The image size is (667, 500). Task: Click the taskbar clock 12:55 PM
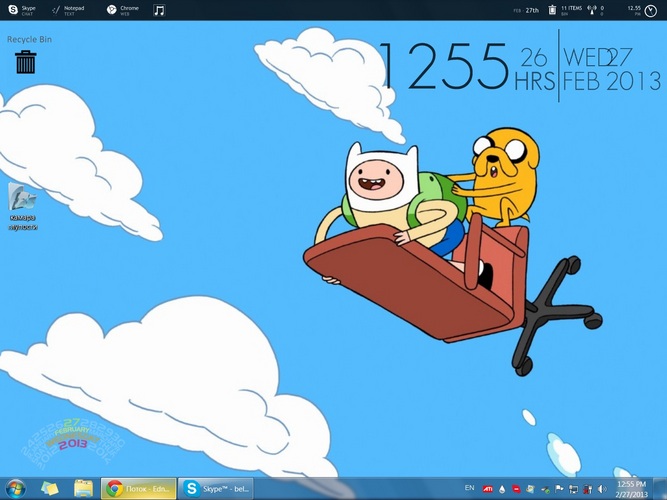pos(632,489)
